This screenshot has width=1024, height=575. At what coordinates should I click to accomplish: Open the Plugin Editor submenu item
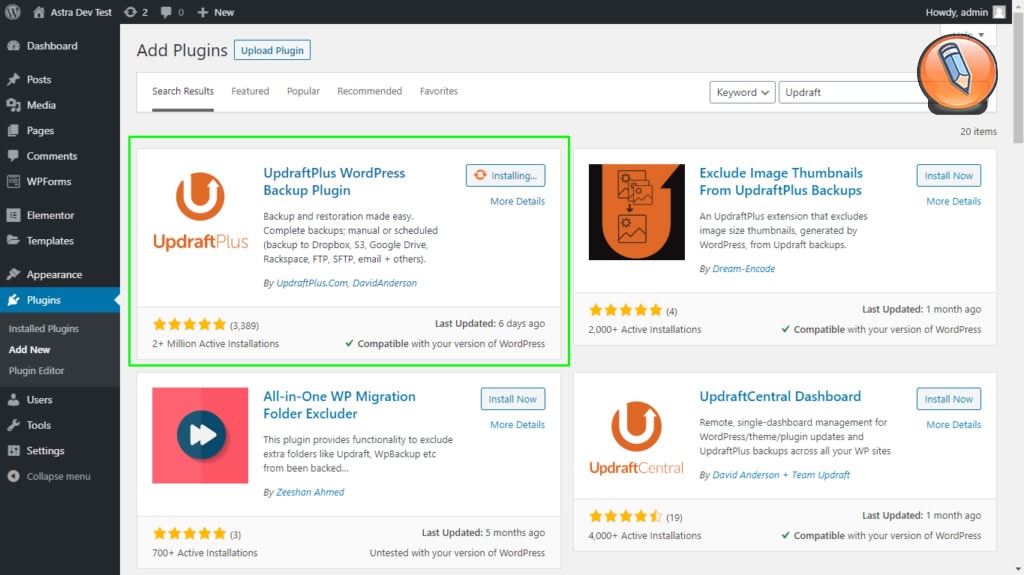(x=37, y=370)
